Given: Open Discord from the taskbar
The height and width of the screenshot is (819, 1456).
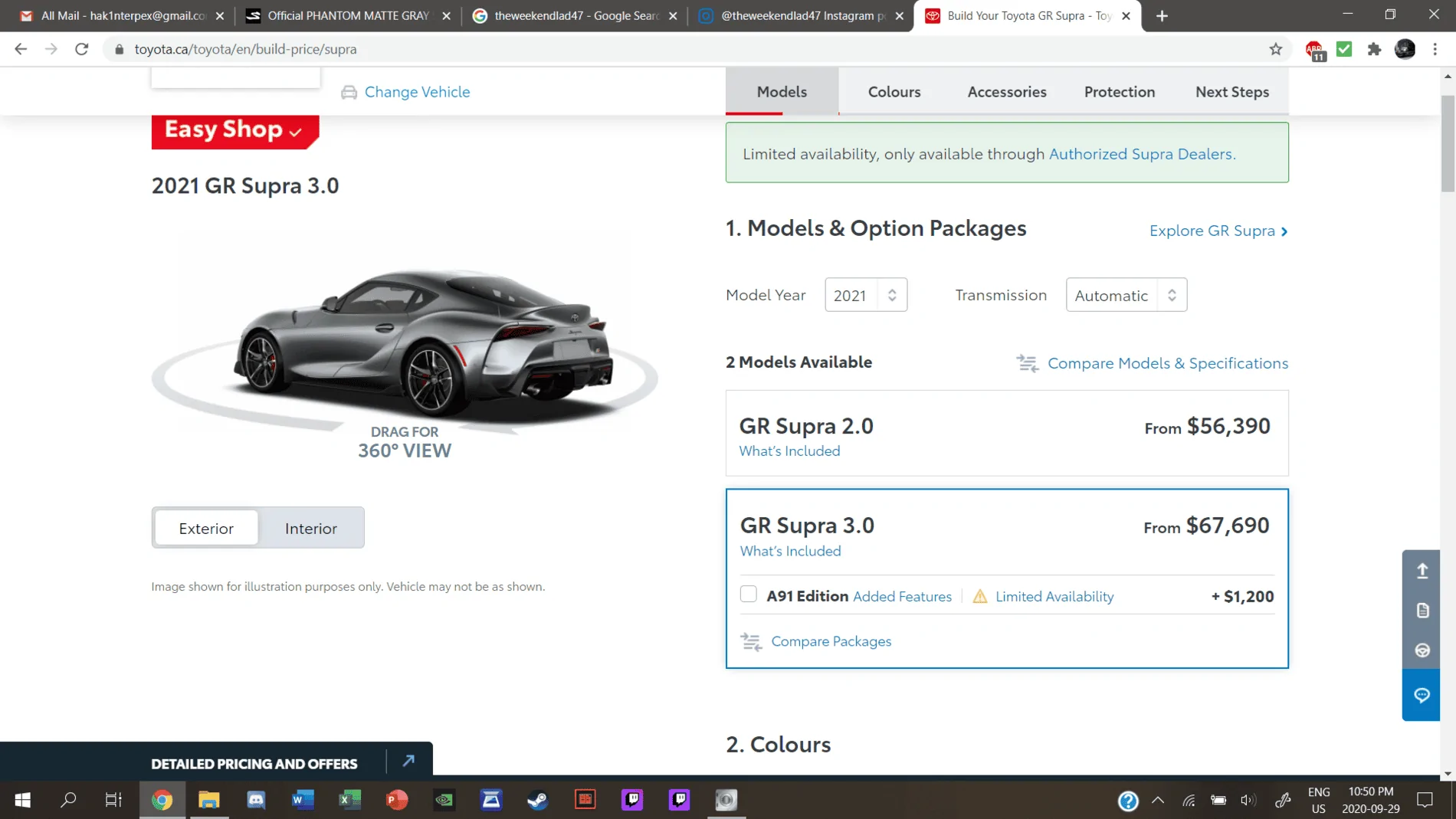Looking at the screenshot, I should [x=256, y=800].
